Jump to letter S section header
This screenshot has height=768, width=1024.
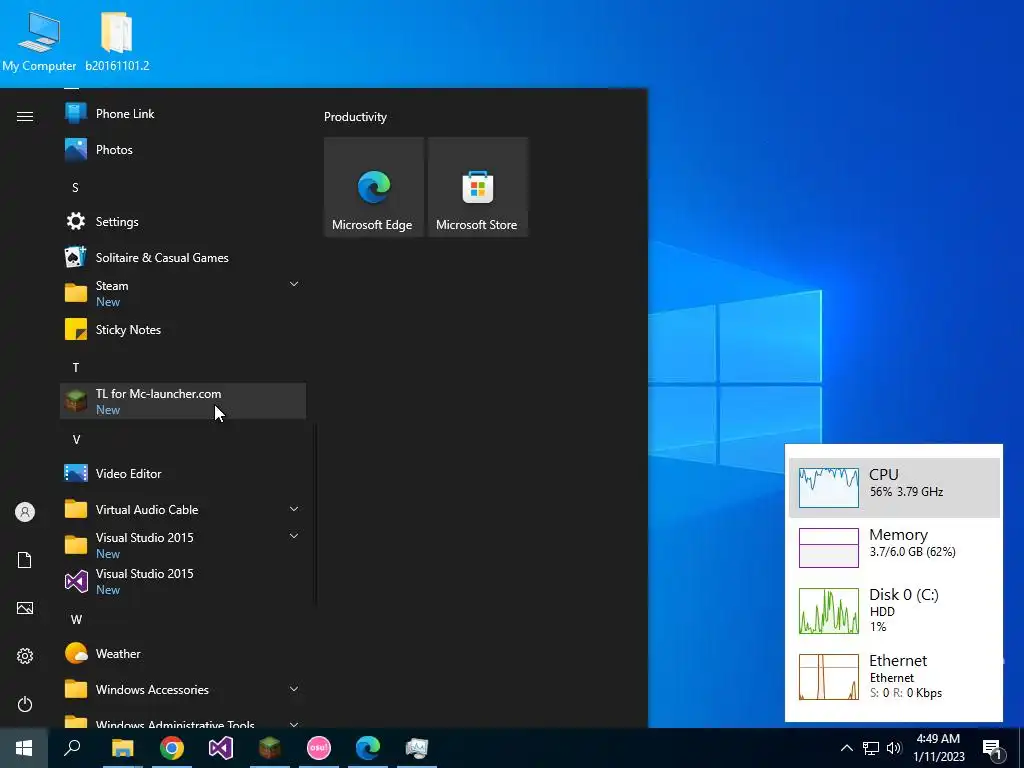point(75,187)
